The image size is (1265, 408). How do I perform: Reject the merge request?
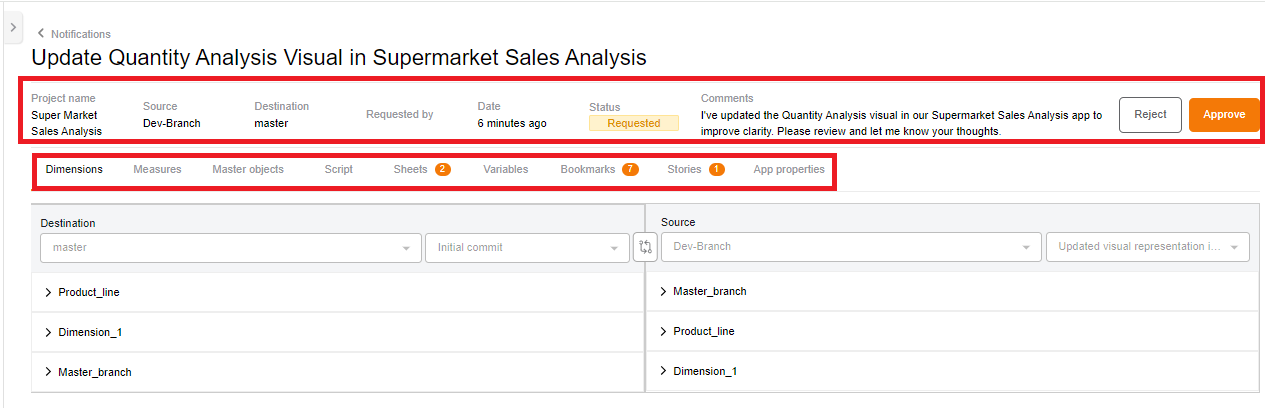click(x=1150, y=114)
